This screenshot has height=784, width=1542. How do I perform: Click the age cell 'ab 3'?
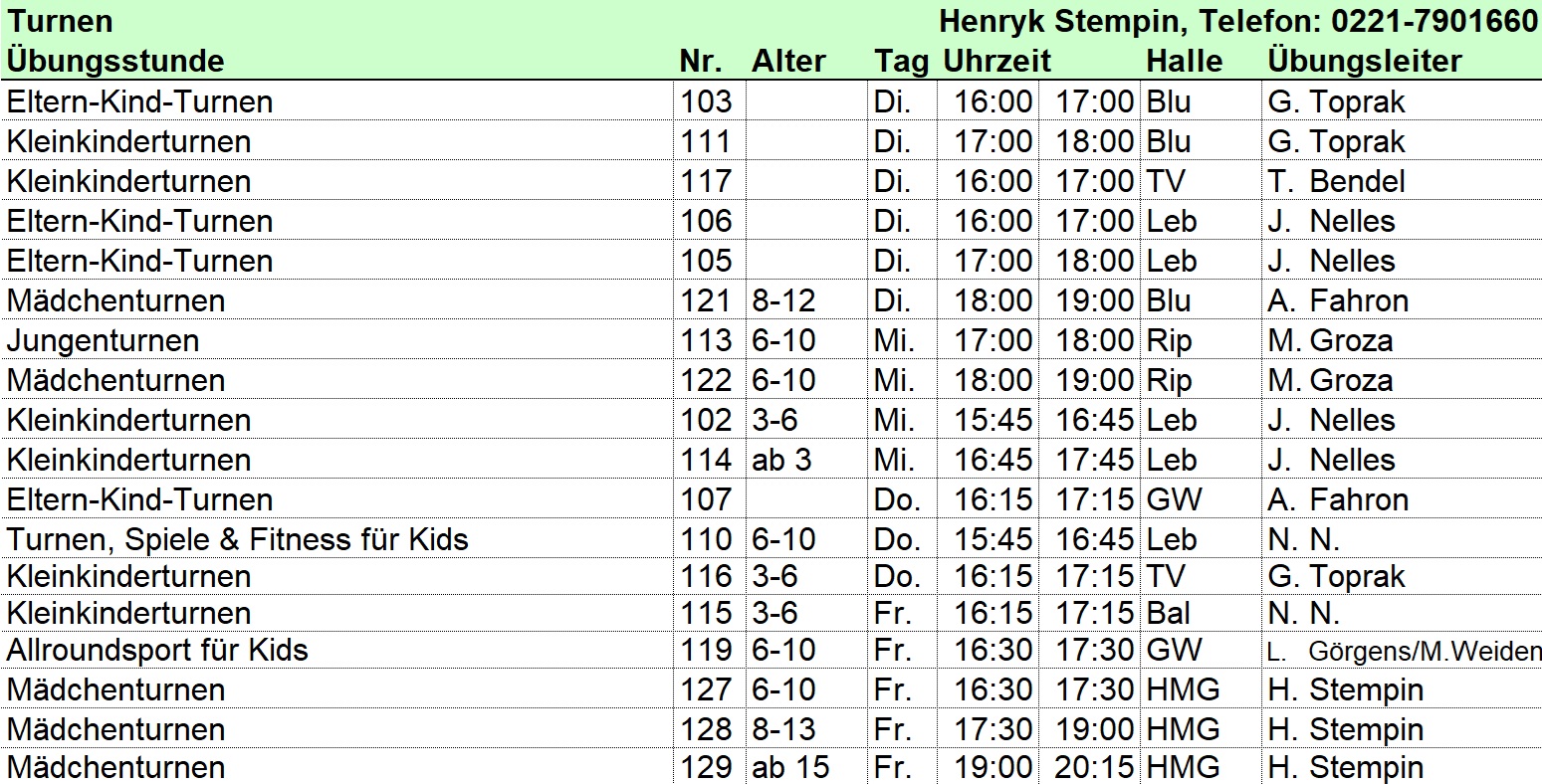point(781,460)
